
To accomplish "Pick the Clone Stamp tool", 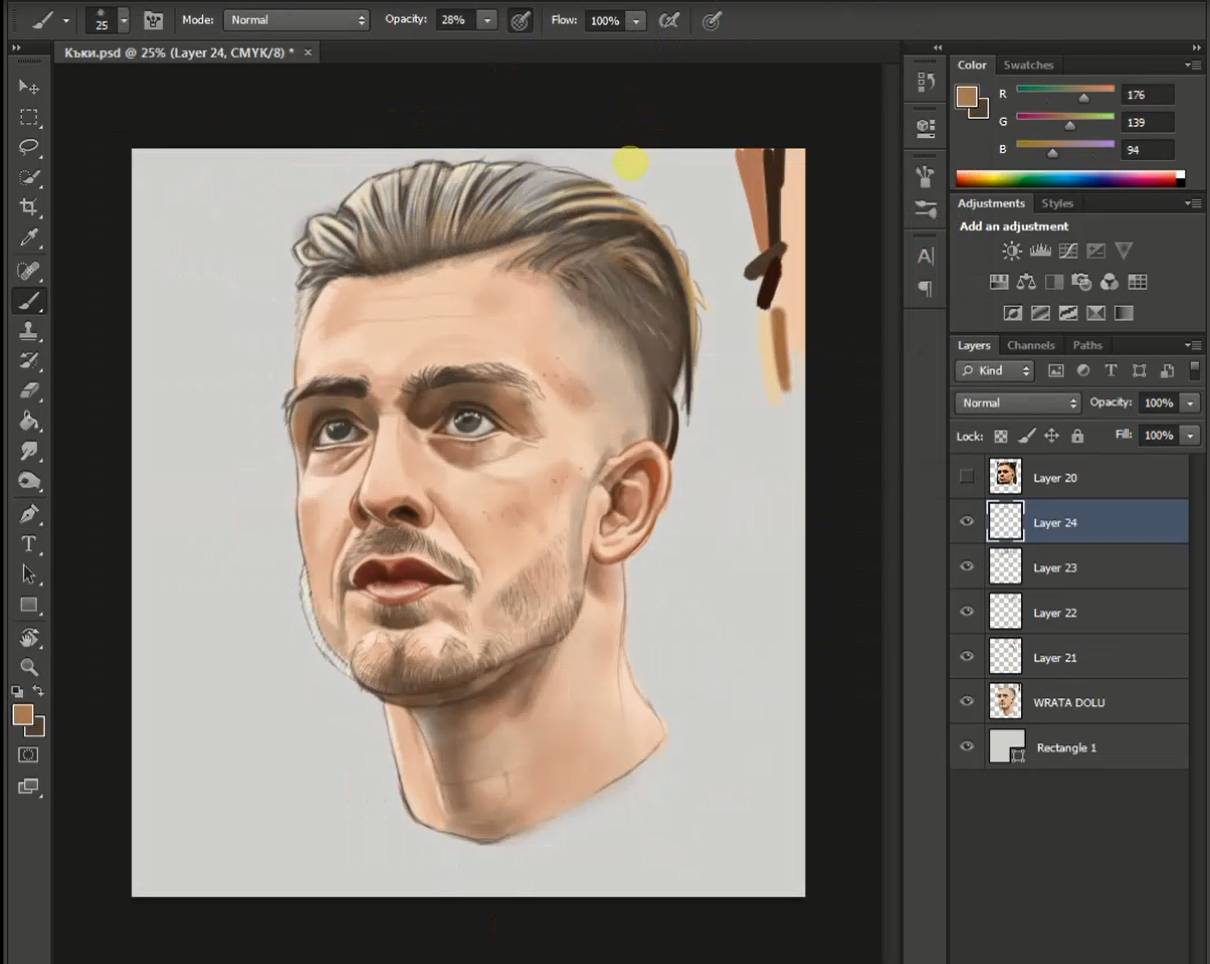I will coord(29,331).
